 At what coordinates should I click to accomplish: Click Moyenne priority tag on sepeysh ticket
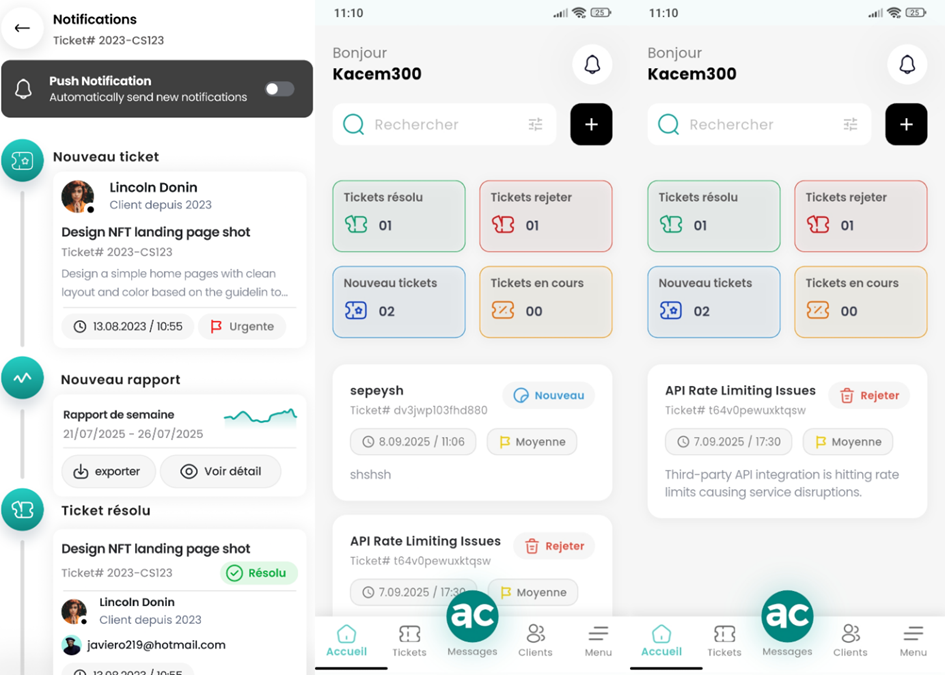tap(532, 442)
